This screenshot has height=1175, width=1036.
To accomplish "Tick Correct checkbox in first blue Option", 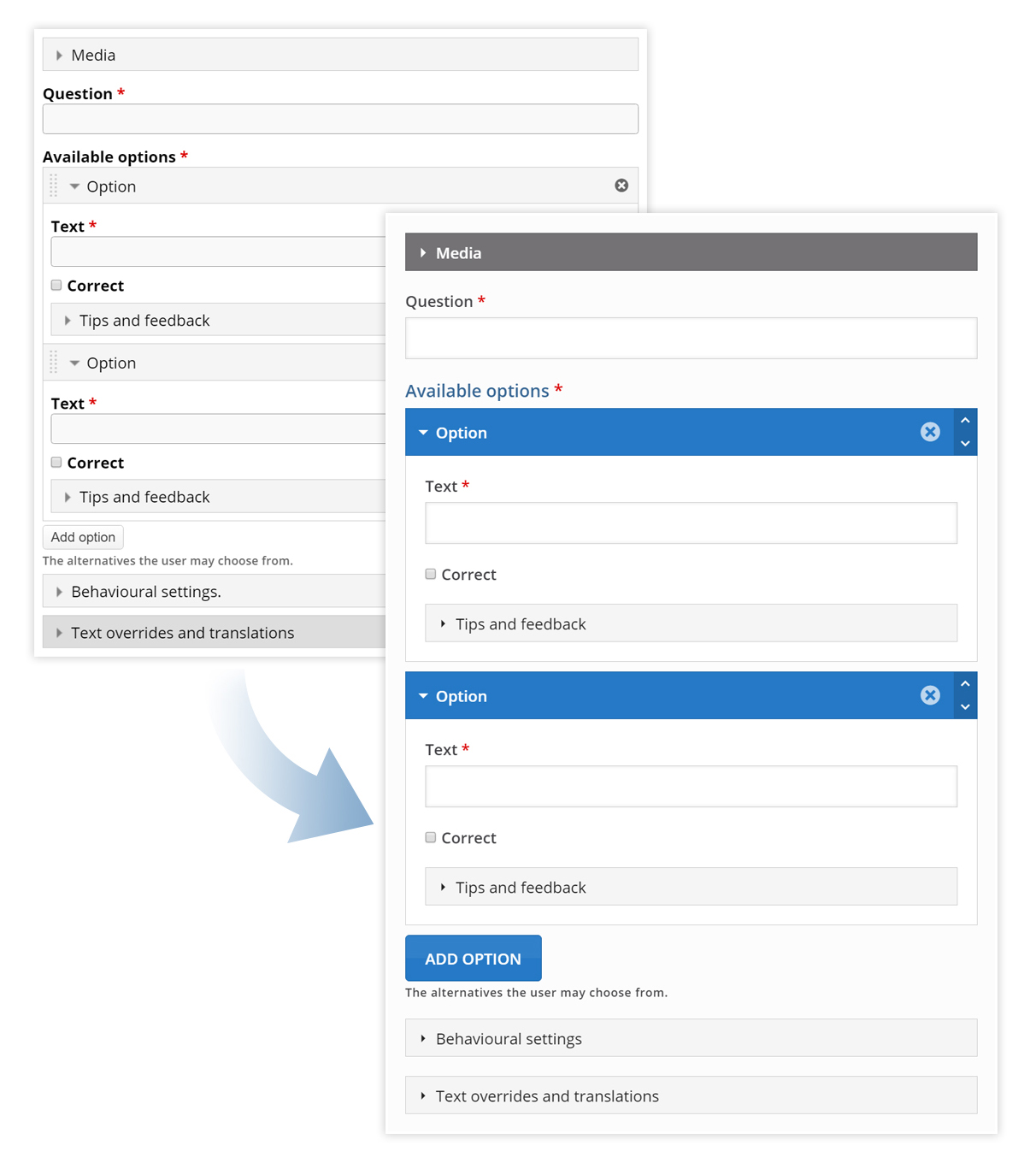I will [x=431, y=574].
